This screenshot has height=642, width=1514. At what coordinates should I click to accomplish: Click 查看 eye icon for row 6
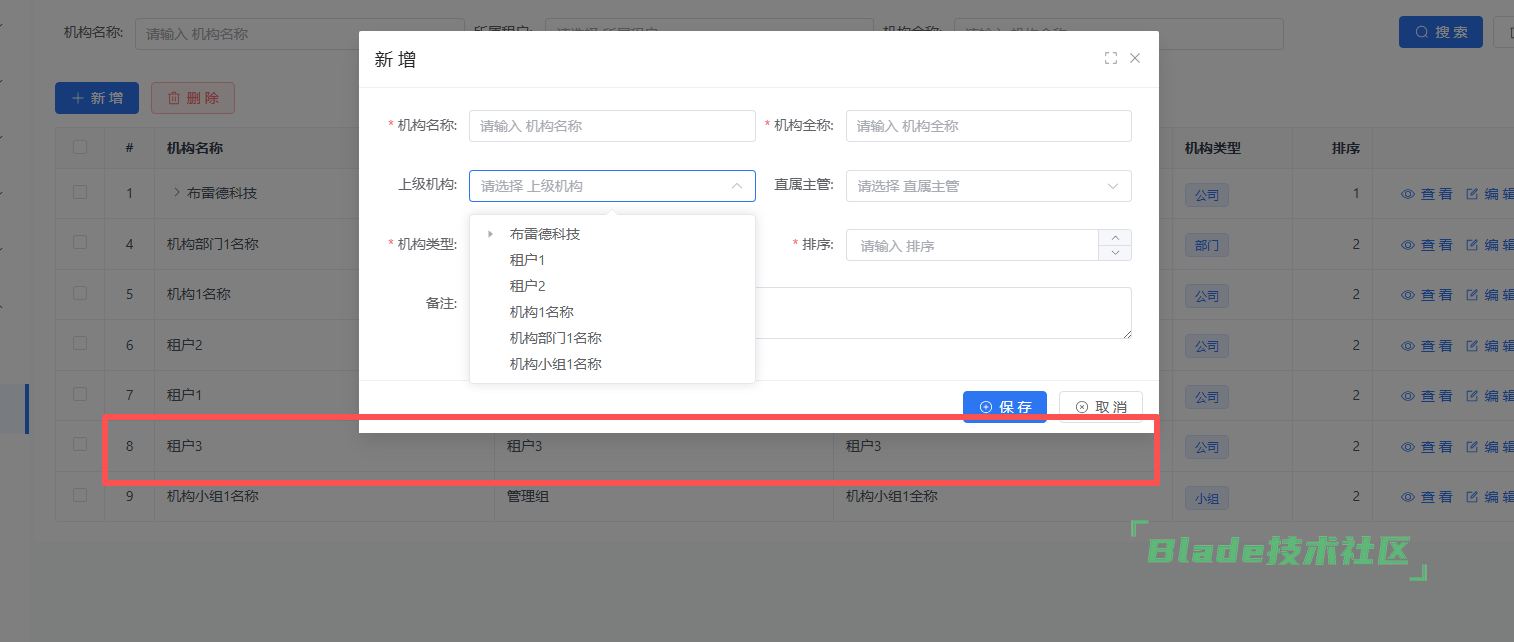coord(1407,345)
